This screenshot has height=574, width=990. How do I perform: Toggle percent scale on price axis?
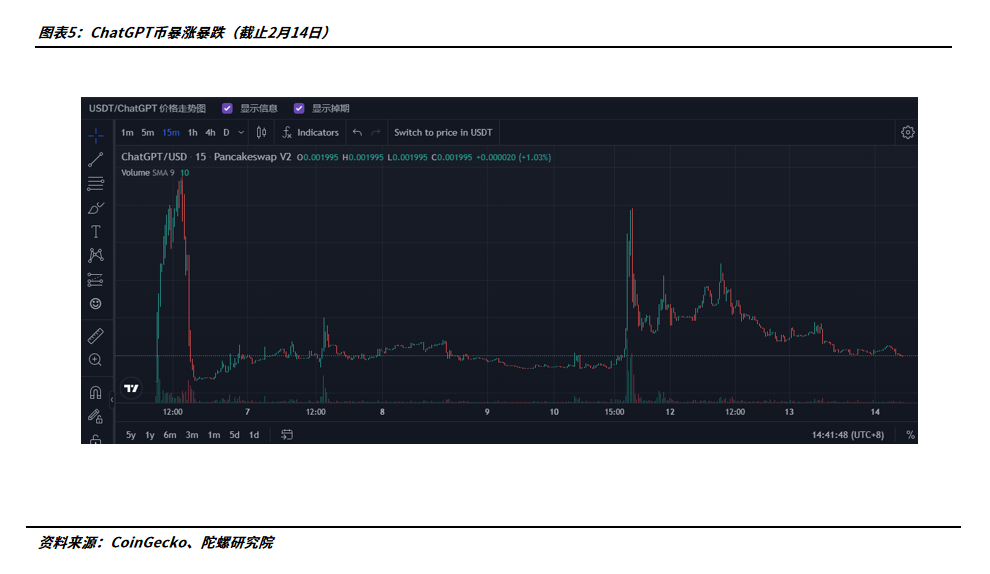[x=910, y=435]
